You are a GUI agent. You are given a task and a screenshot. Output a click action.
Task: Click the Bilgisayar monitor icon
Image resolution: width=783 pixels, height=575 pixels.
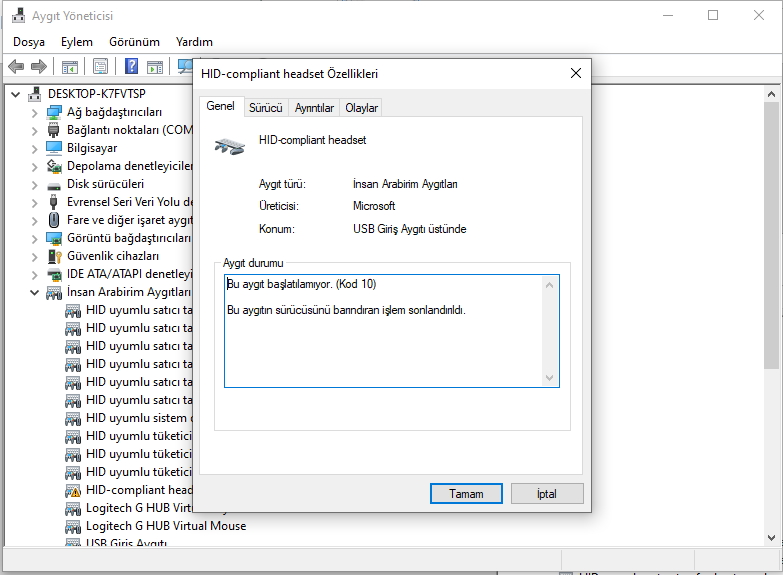click(54, 148)
